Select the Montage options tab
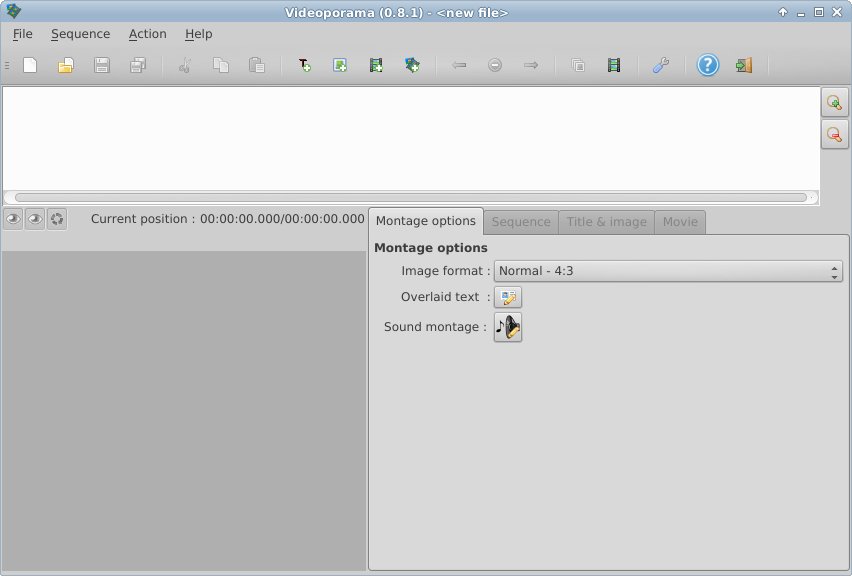Screen dimensions: 852x576 (426, 221)
